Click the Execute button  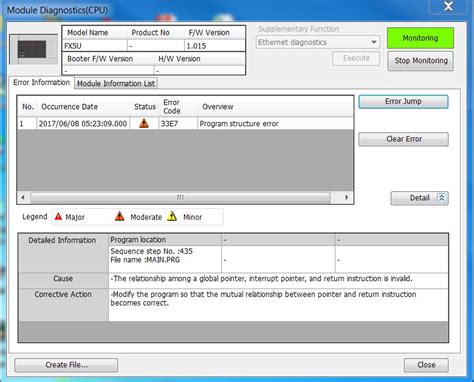(356, 58)
